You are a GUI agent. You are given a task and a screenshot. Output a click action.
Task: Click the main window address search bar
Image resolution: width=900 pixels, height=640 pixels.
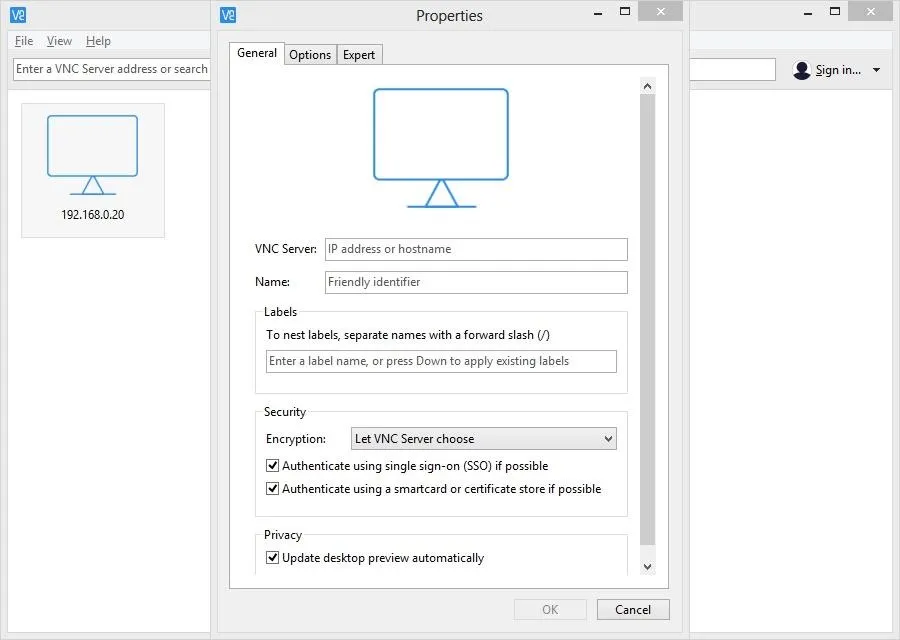coord(111,69)
